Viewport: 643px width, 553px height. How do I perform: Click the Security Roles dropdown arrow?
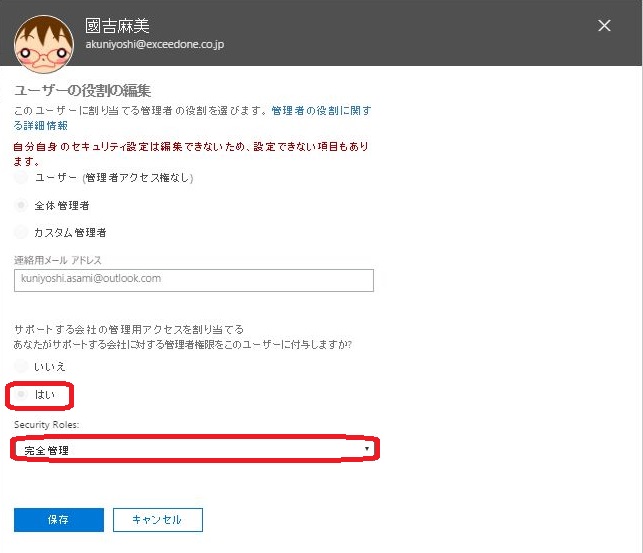point(367,450)
